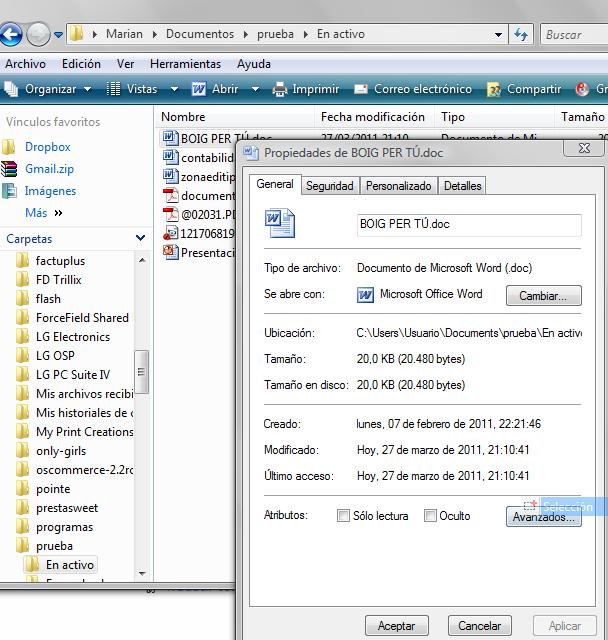The width and height of the screenshot is (608, 640).
Task: Expand the address bar history dropdown
Action: (x=498, y=35)
